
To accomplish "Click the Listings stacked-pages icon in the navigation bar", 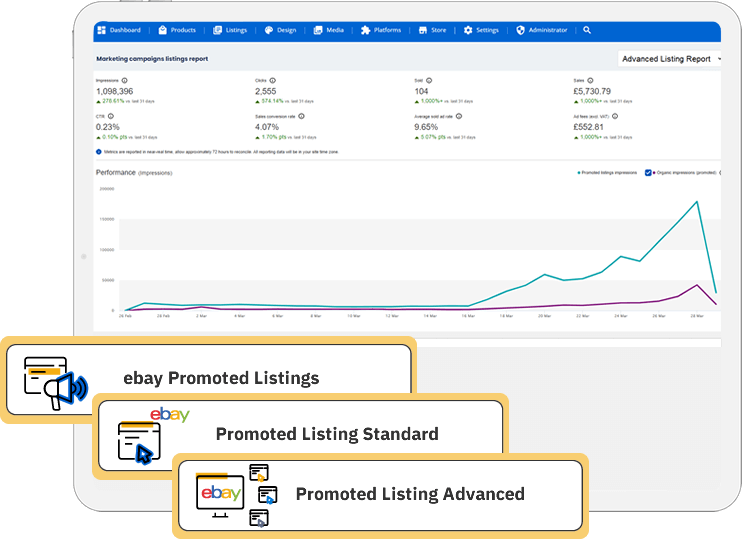I will 217,30.
